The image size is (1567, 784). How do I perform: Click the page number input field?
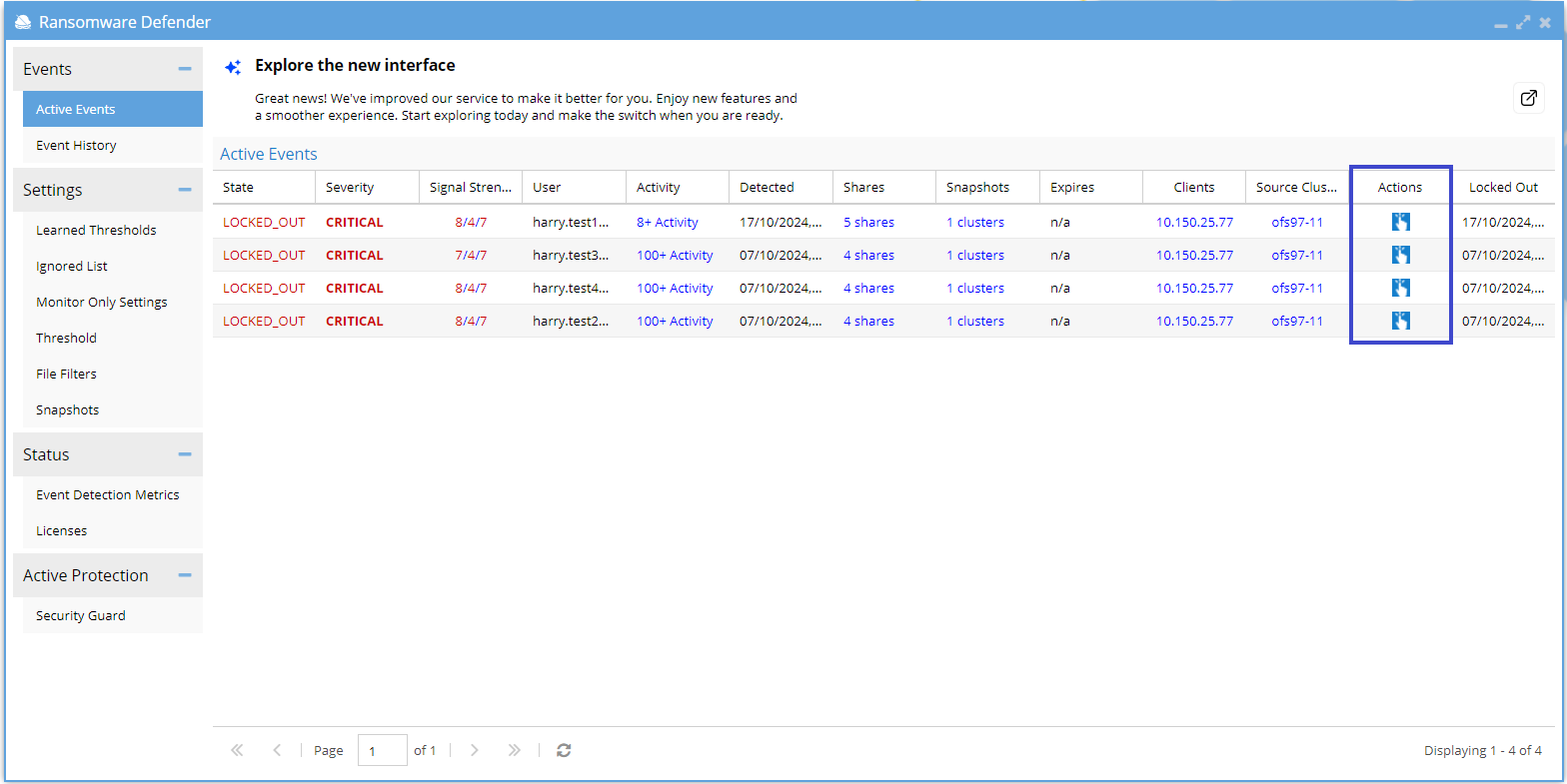383,750
